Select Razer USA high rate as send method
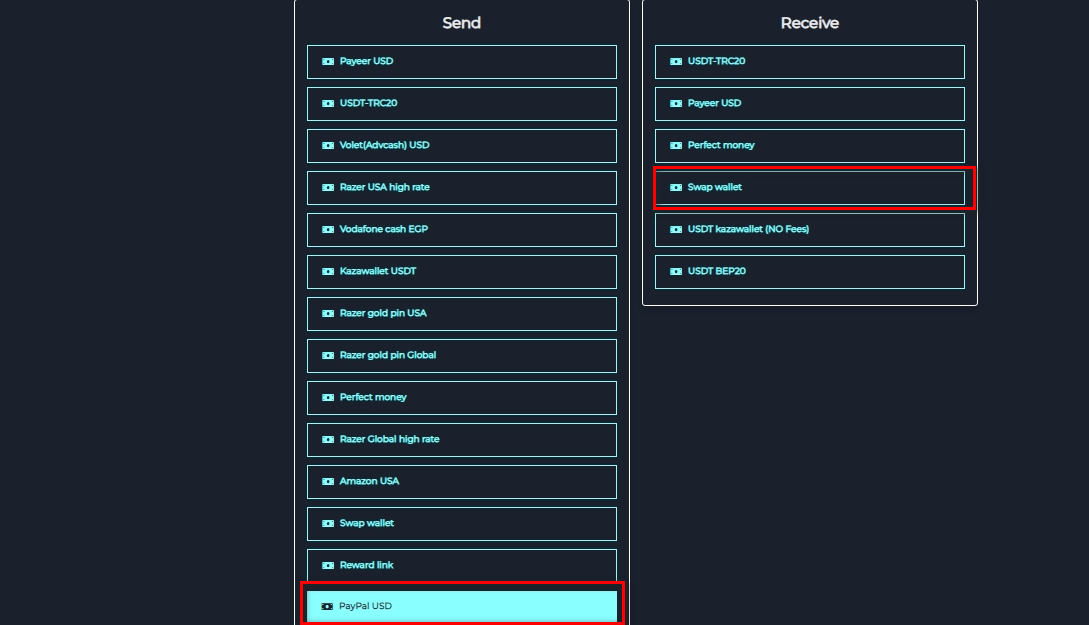The width and height of the screenshot is (1089, 625). point(461,187)
